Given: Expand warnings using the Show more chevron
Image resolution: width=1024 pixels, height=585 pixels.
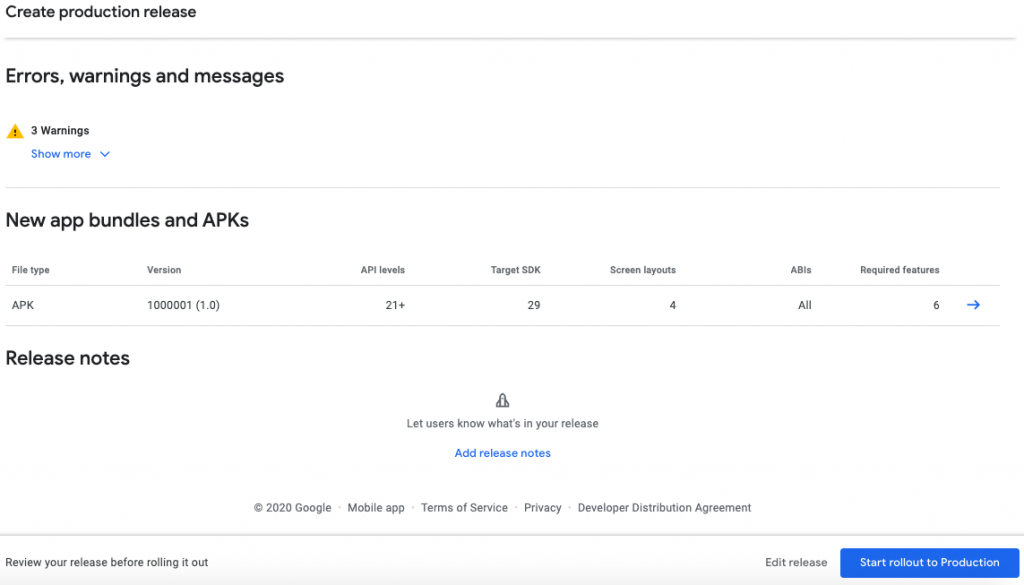Looking at the screenshot, I should [x=105, y=154].
